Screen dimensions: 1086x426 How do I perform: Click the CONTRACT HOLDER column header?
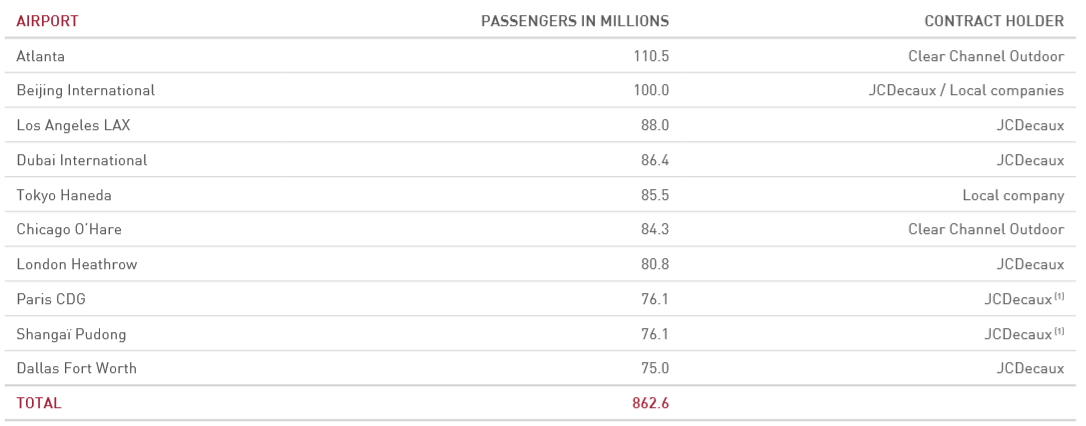click(x=994, y=21)
